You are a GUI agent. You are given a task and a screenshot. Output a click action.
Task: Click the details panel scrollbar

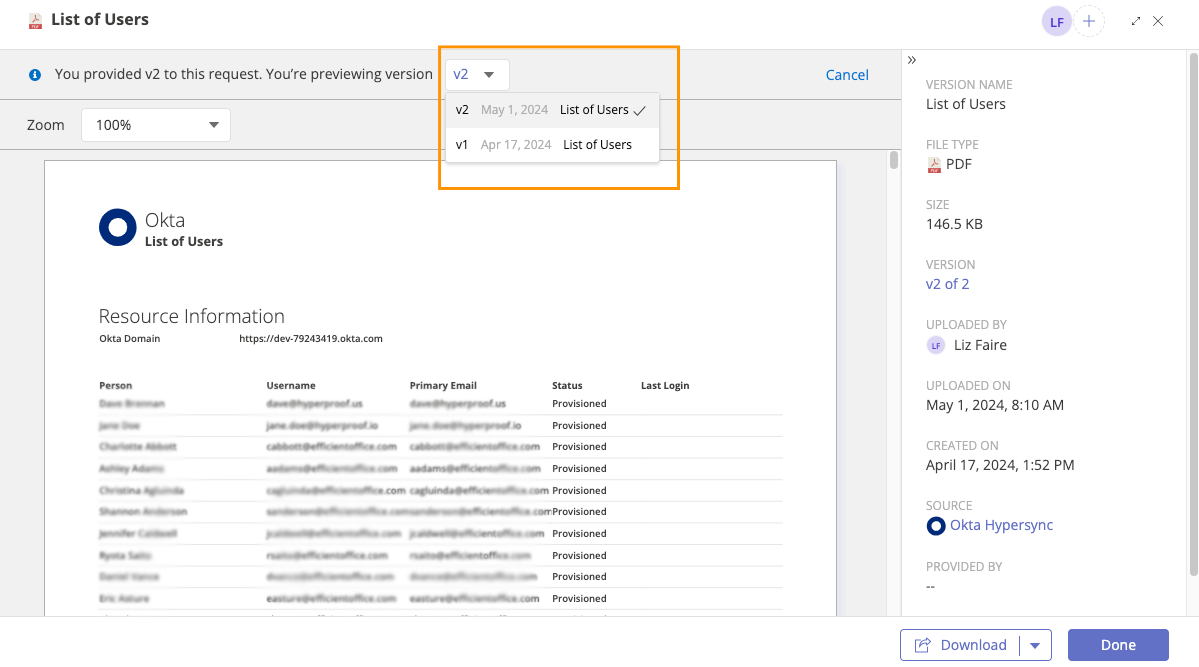(1193, 314)
